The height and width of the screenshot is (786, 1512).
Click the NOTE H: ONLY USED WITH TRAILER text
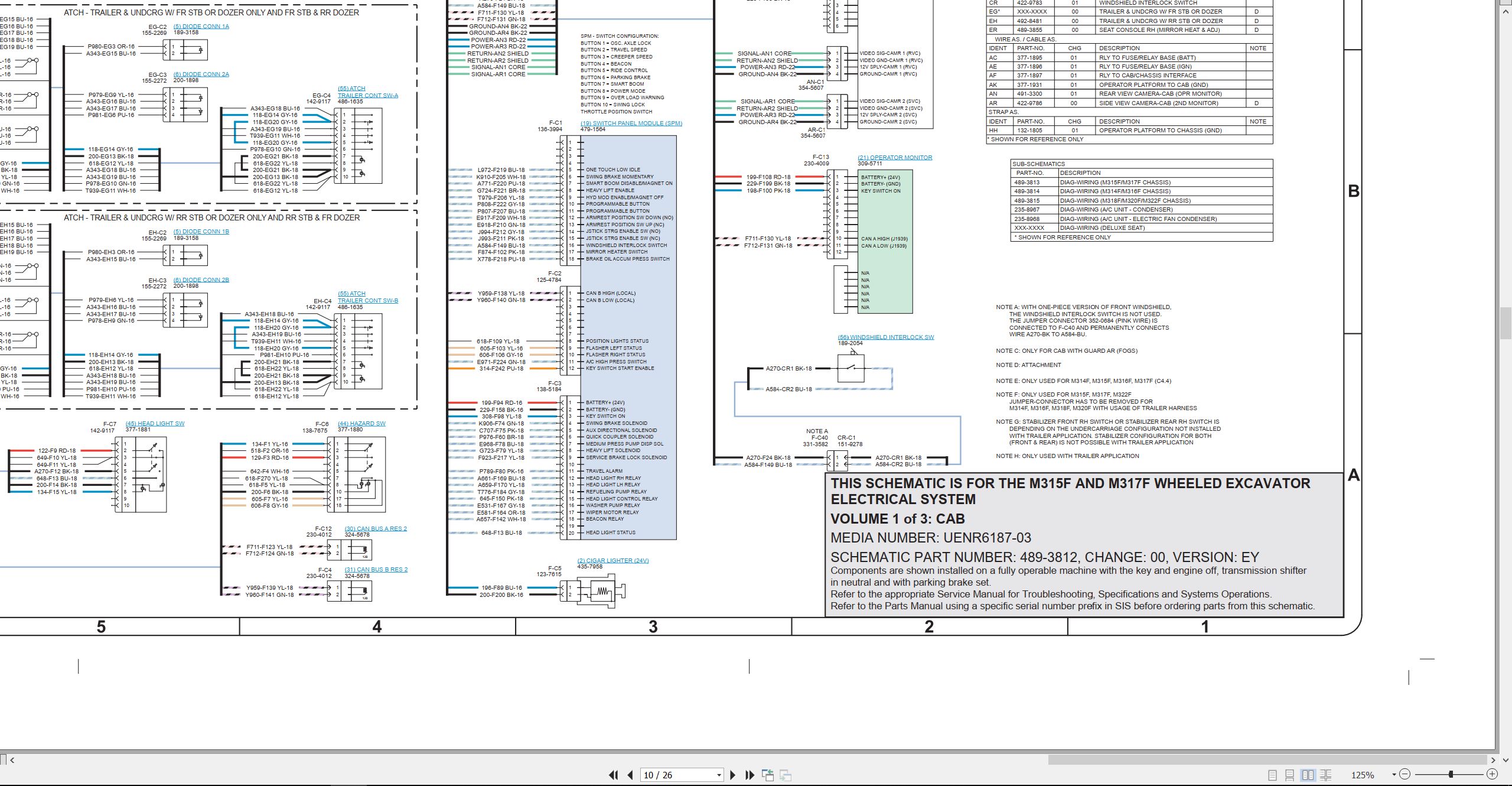(x=1067, y=456)
